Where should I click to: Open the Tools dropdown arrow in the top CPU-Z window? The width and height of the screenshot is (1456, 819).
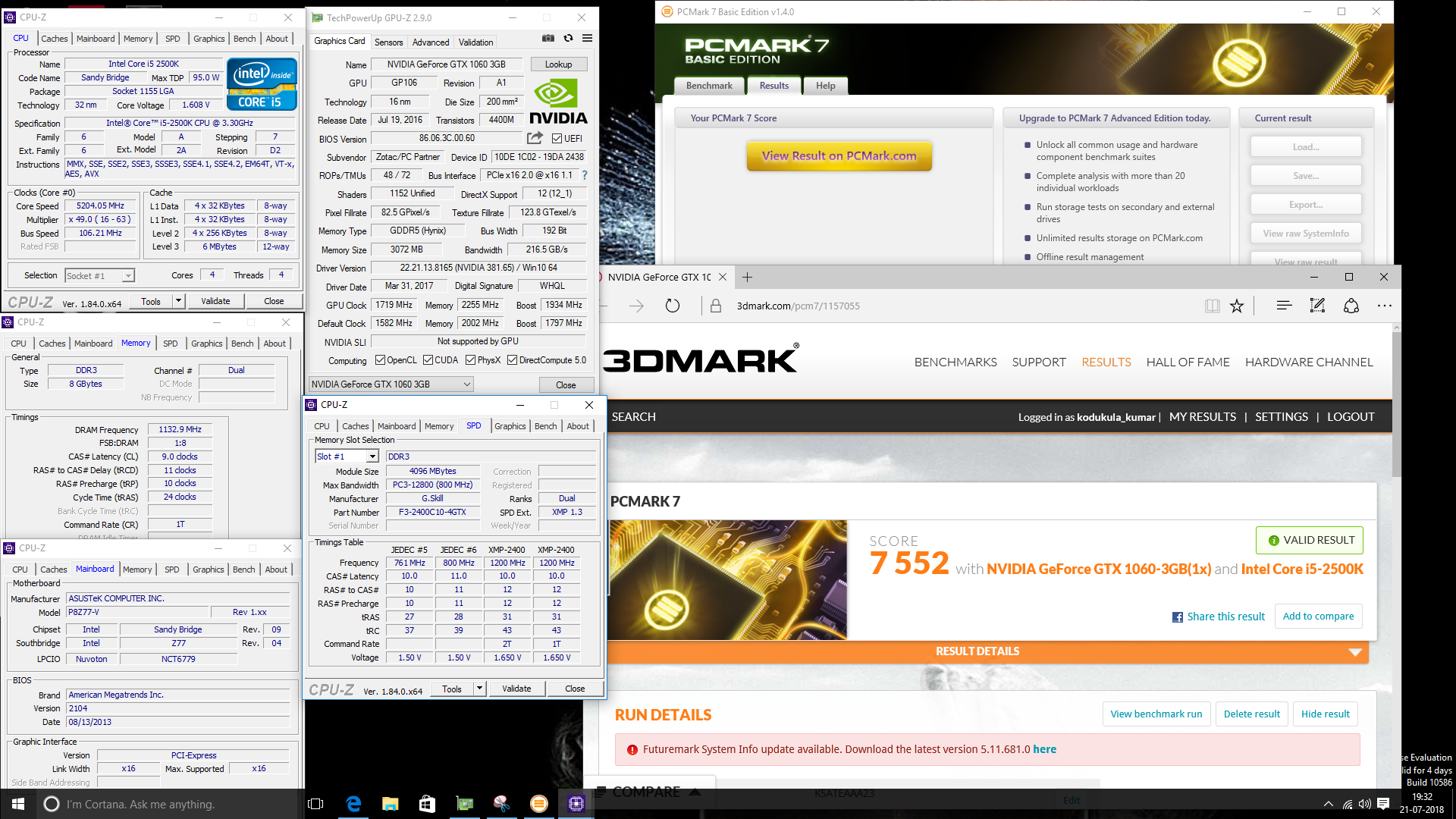click(x=179, y=301)
